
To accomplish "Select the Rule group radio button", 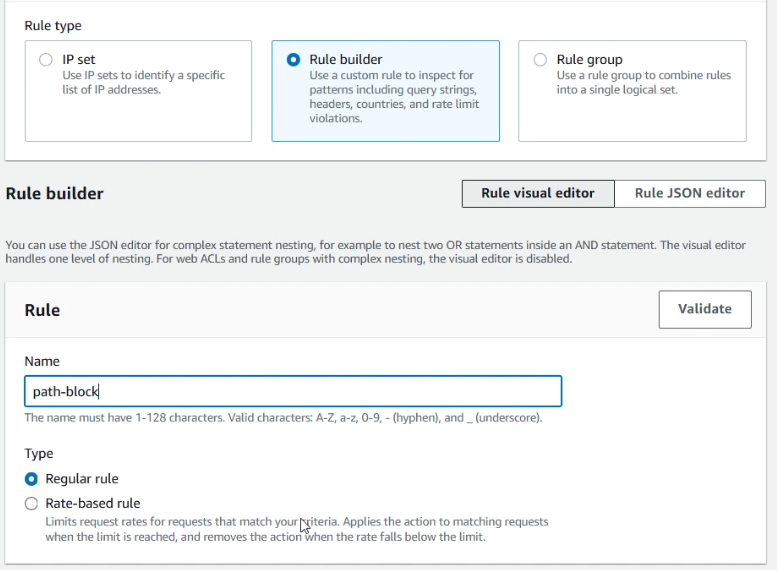I will [540, 60].
